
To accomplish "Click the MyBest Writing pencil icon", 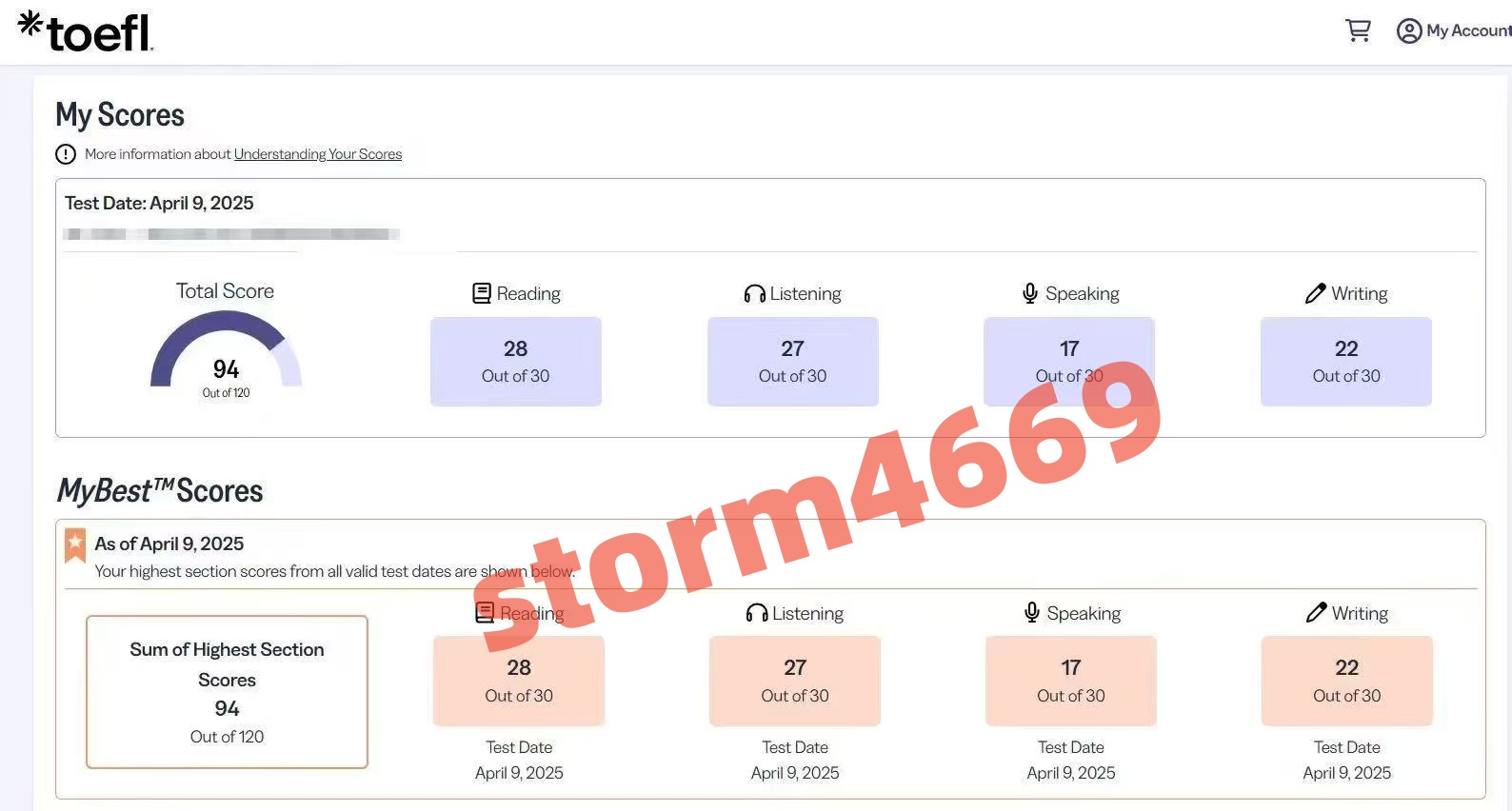I will 1316,613.
